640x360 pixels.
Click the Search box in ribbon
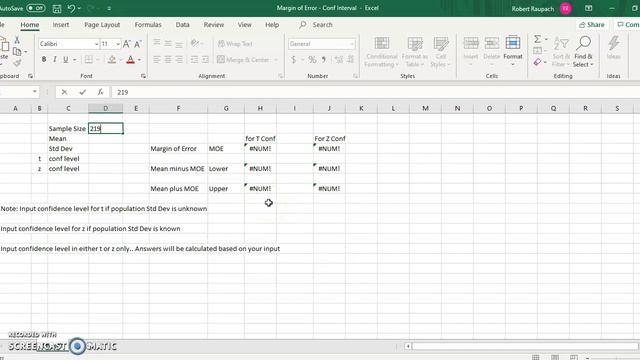click(x=316, y=24)
